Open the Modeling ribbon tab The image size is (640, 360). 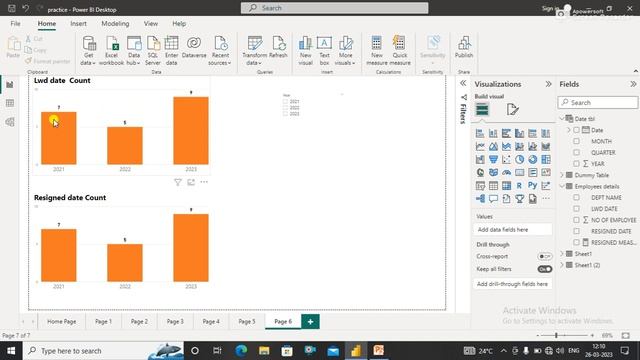pyautogui.click(x=115, y=24)
